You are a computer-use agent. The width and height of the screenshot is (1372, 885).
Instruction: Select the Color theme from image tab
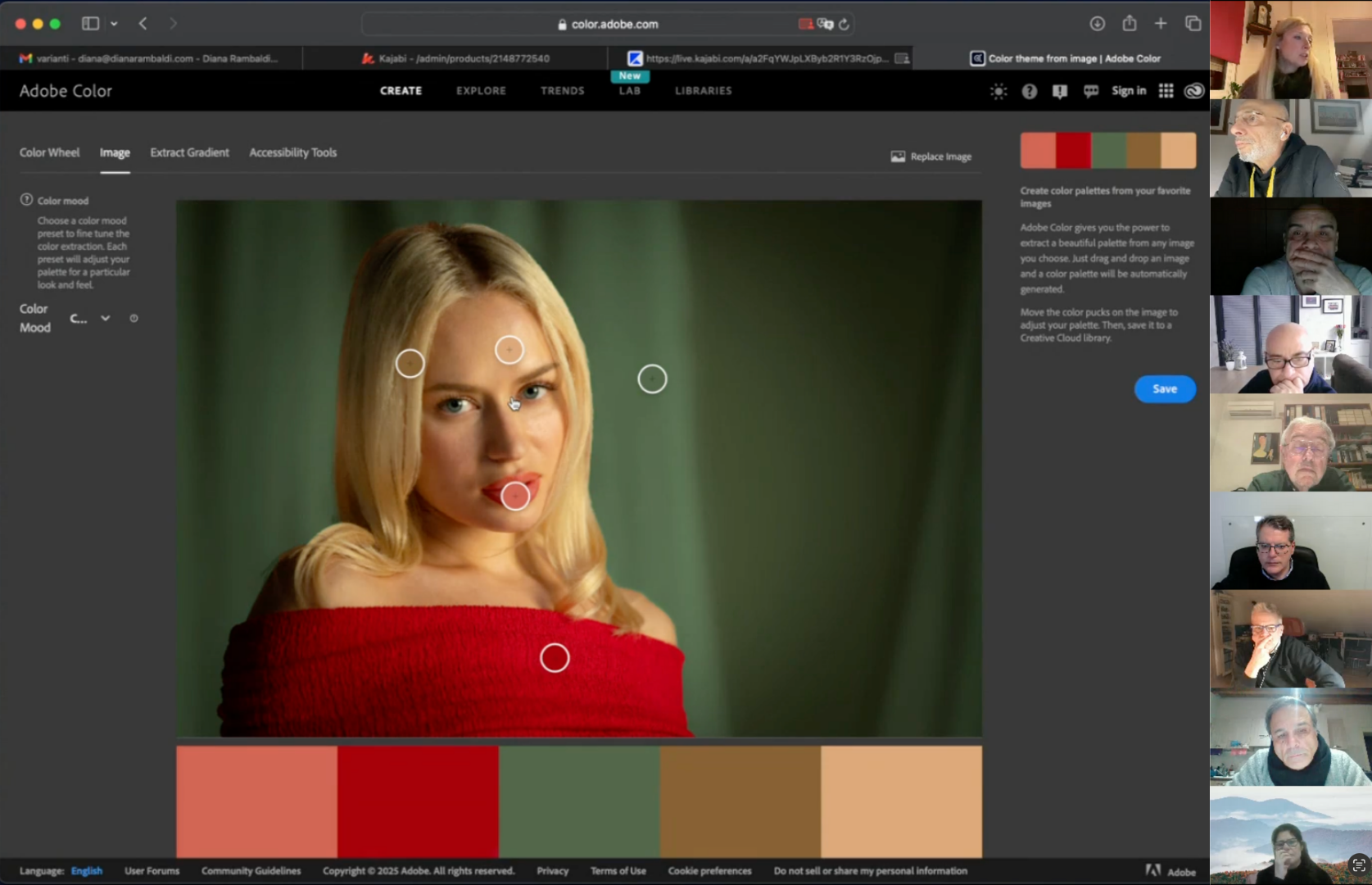click(x=1062, y=58)
